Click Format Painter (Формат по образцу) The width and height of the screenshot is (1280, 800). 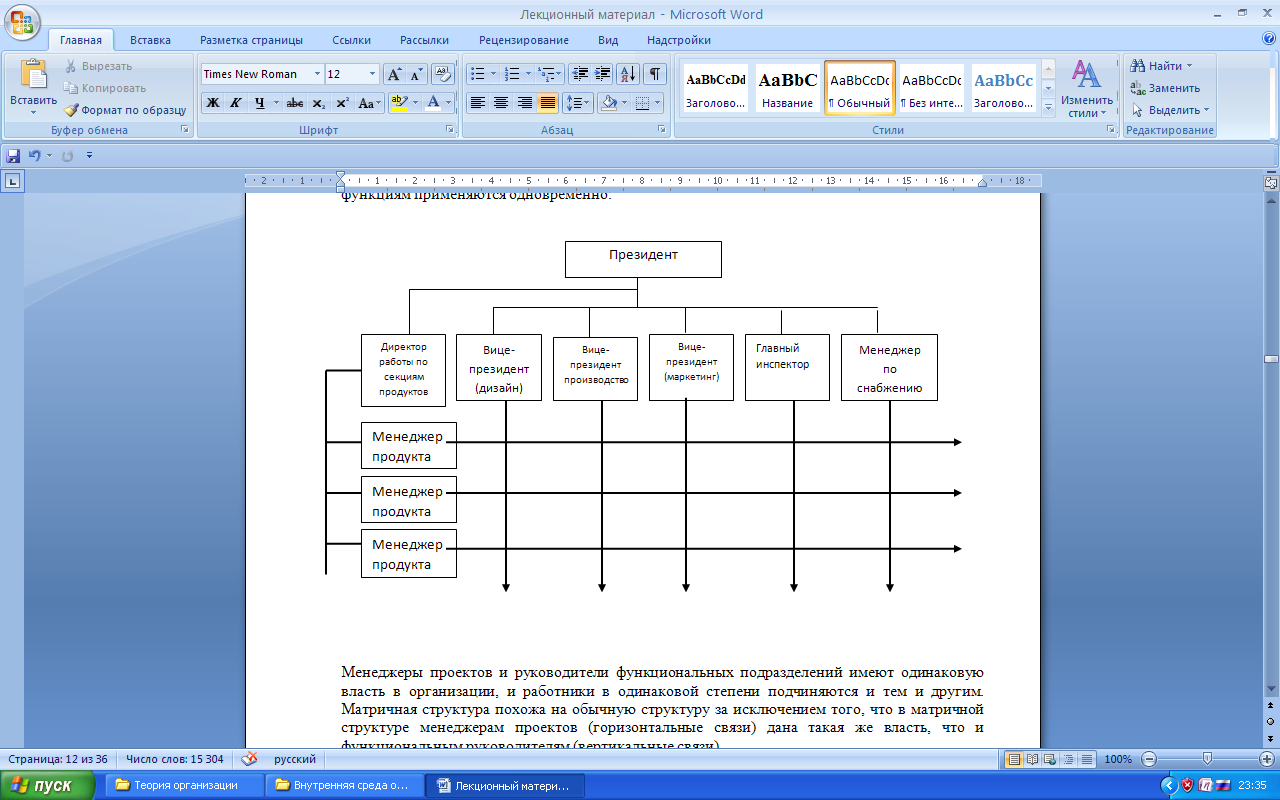[125, 110]
